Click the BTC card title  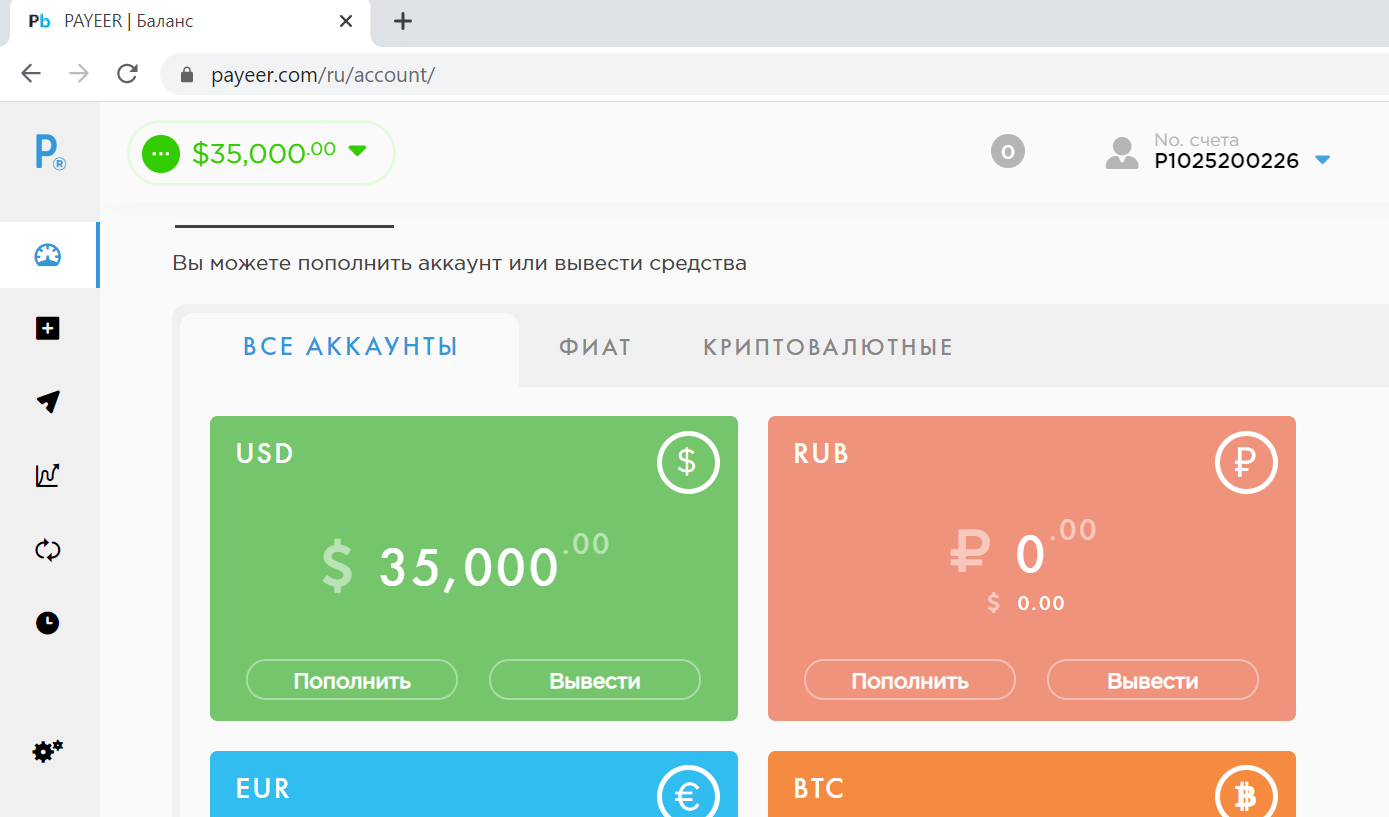click(819, 788)
